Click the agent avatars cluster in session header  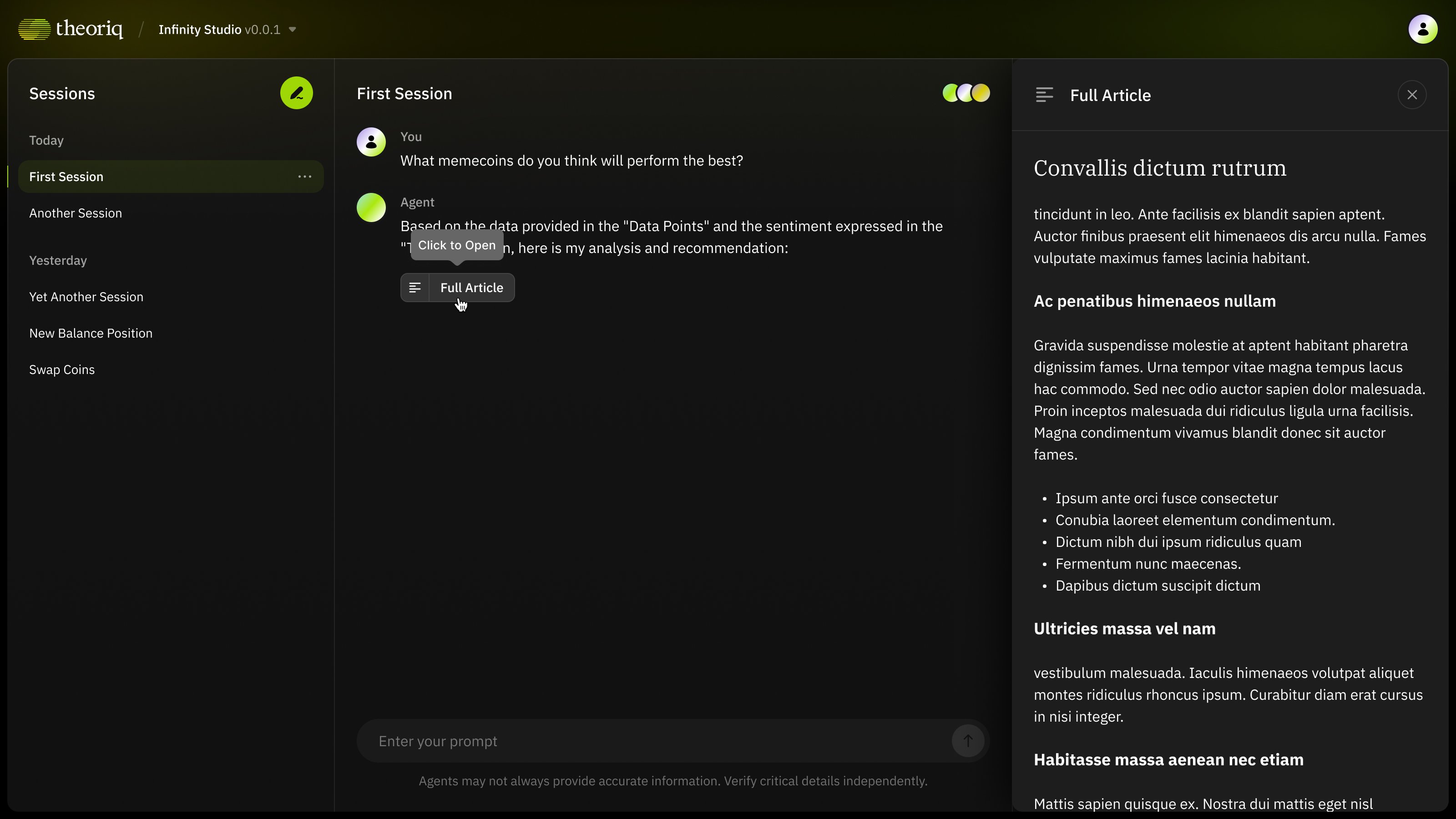pyautogui.click(x=966, y=93)
